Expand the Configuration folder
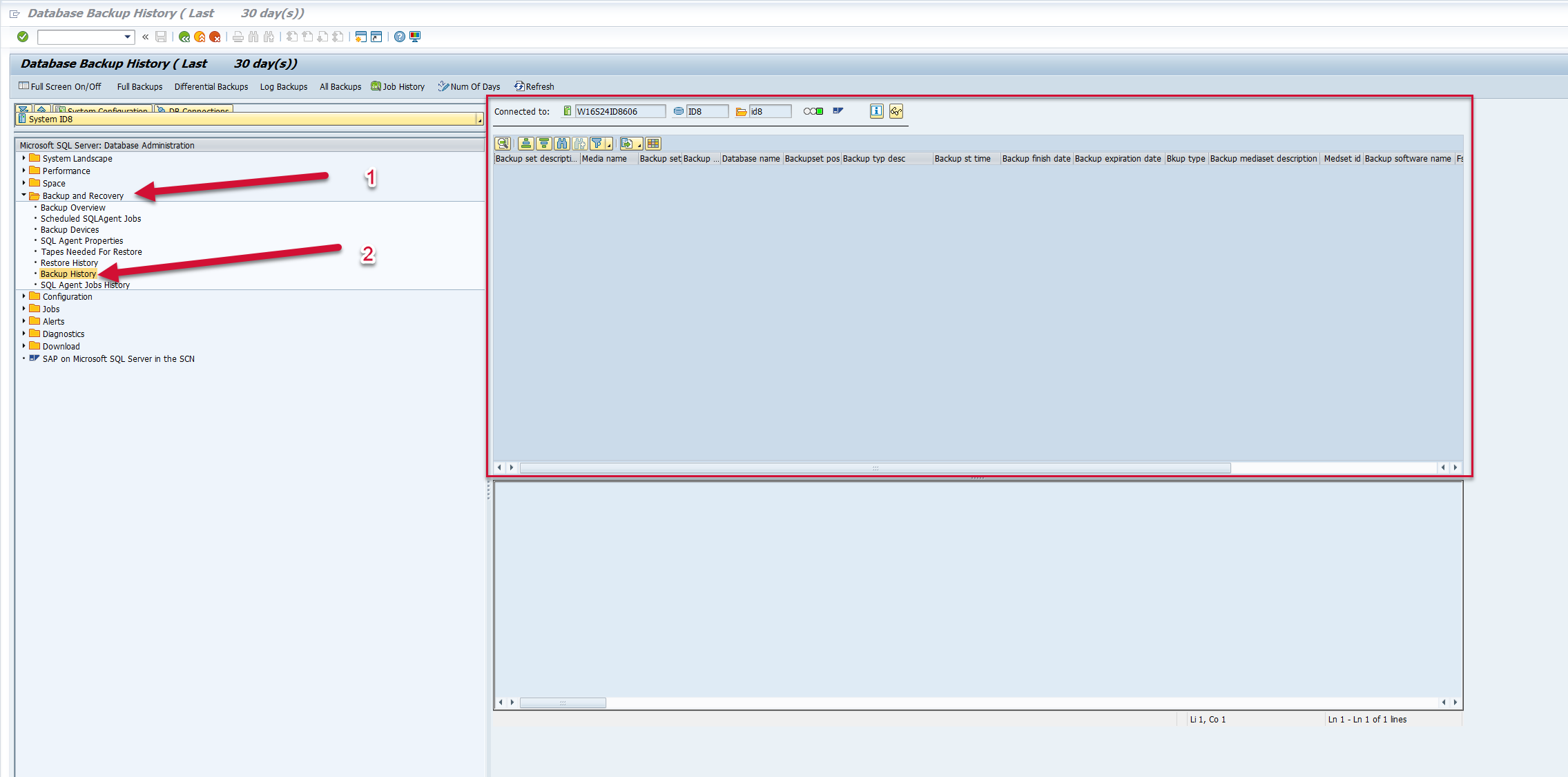1568x777 pixels. (x=24, y=296)
